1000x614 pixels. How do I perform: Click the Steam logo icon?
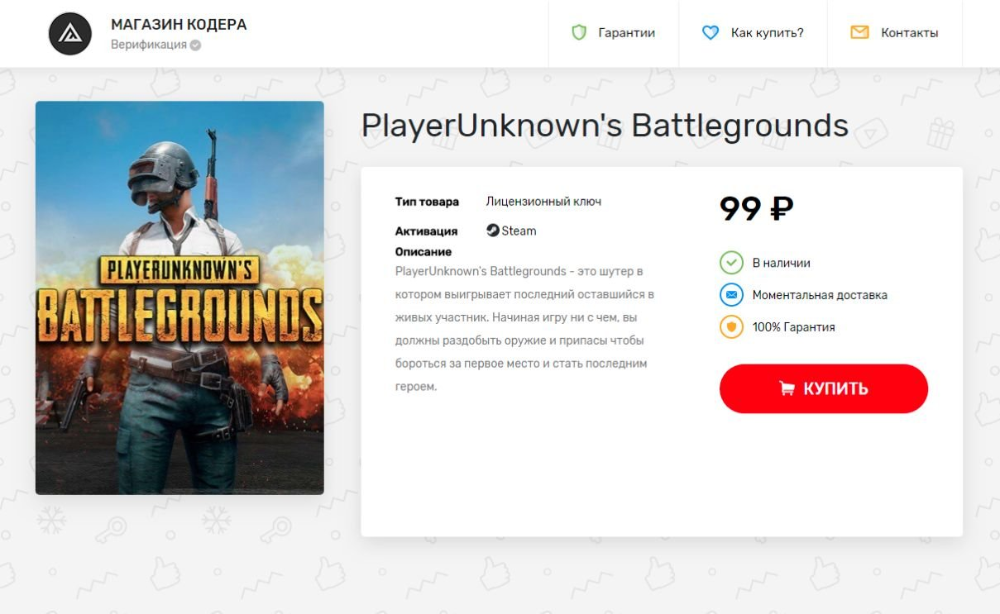tap(492, 230)
